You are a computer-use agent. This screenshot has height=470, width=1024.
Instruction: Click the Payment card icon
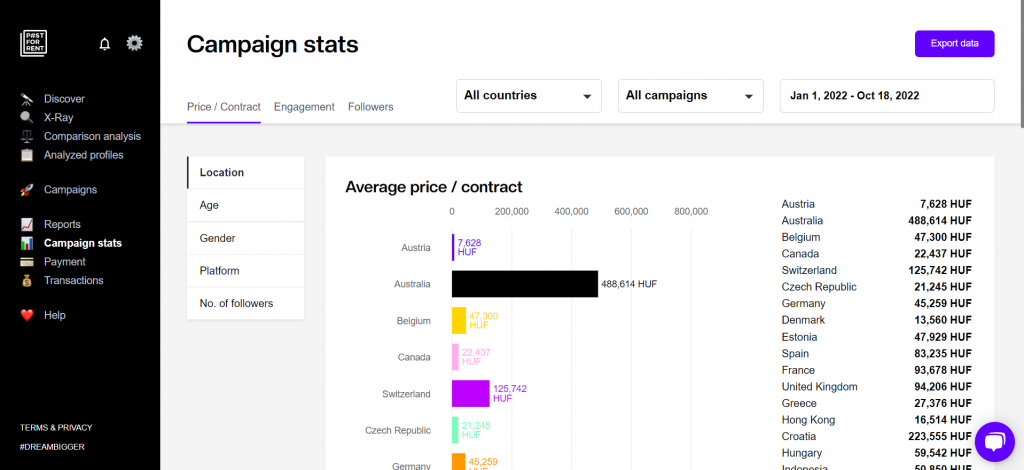tap(27, 262)
